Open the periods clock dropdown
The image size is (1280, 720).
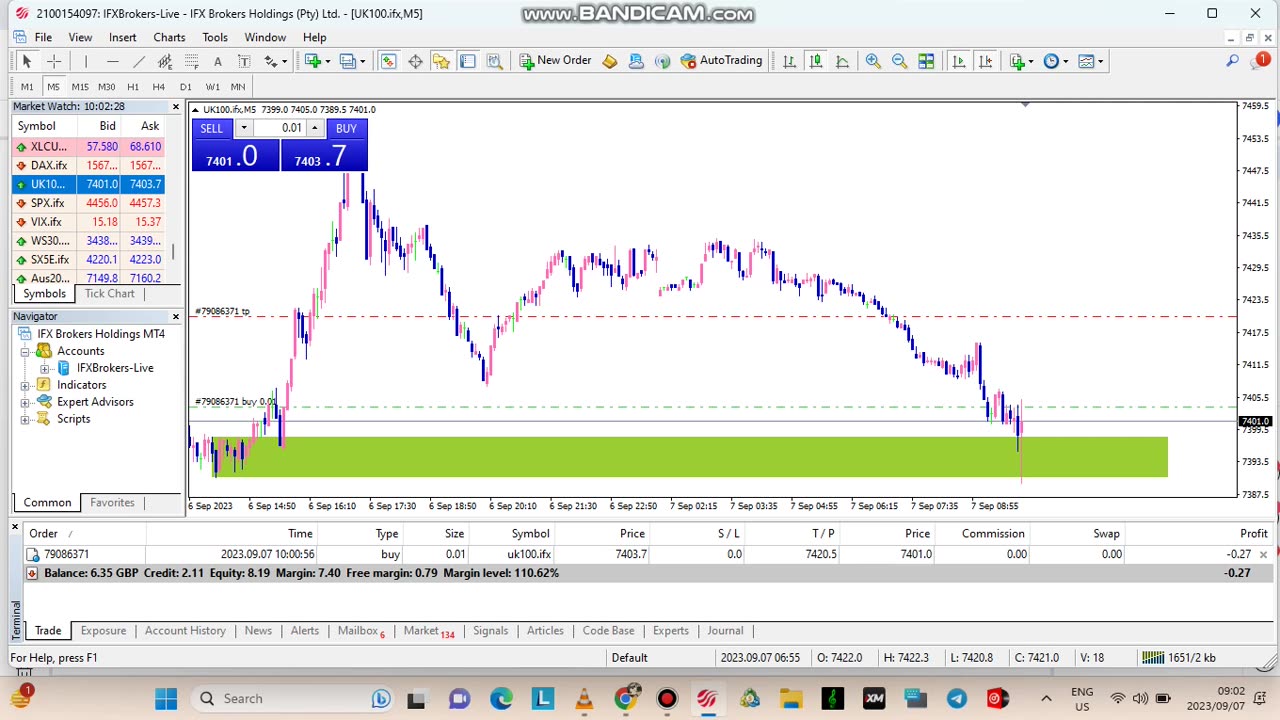[1056, 61]
